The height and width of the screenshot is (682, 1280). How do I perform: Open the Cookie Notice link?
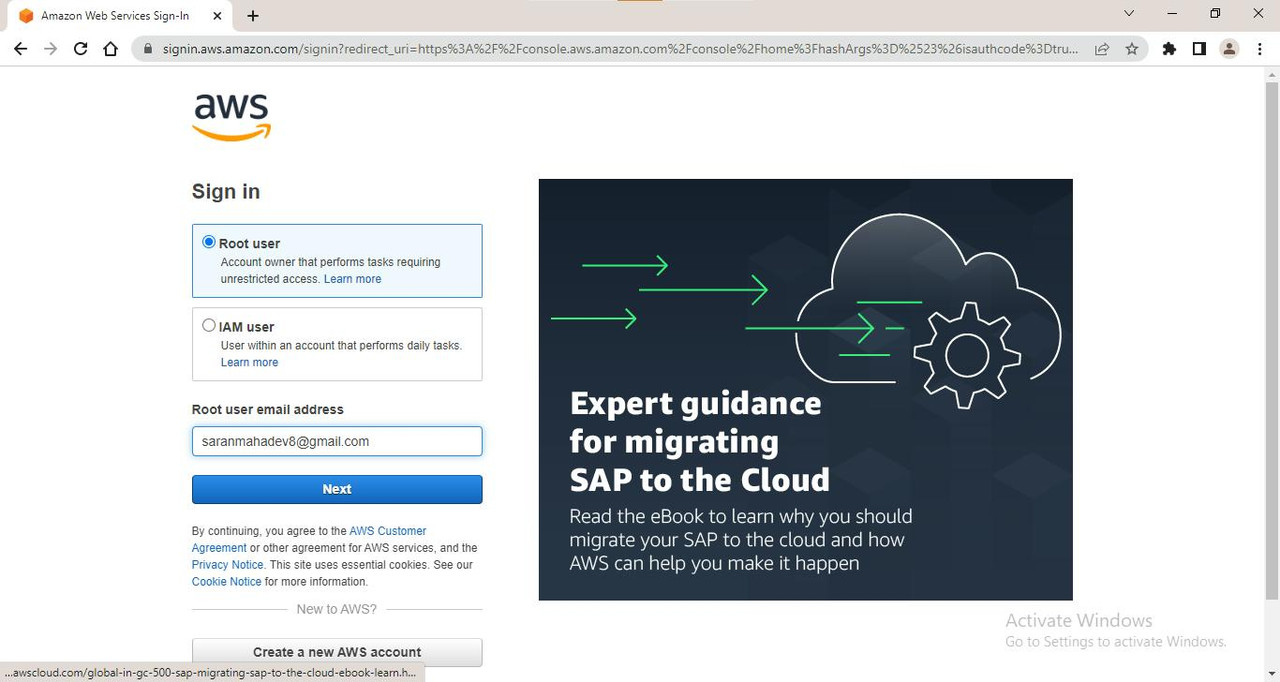226,582
